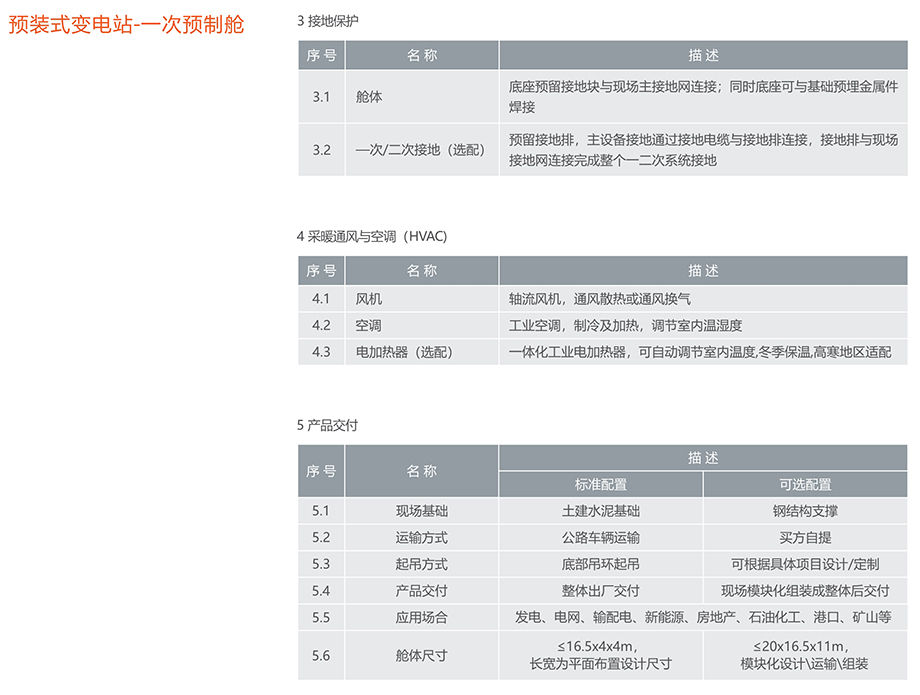
Task: Select the 4 采暖通风与空调（HVAC）heading
Action: (x=371, y=236)
